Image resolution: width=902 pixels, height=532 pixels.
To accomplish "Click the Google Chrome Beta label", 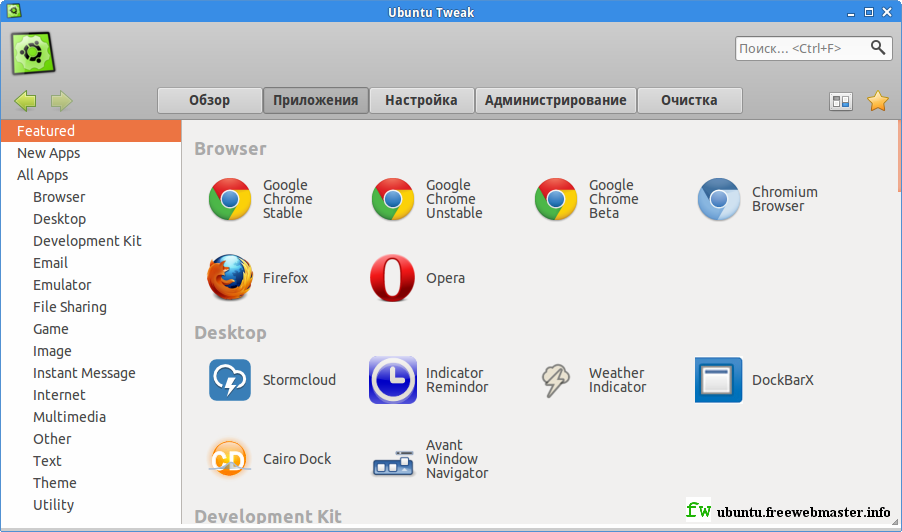I will click(613, 199).
